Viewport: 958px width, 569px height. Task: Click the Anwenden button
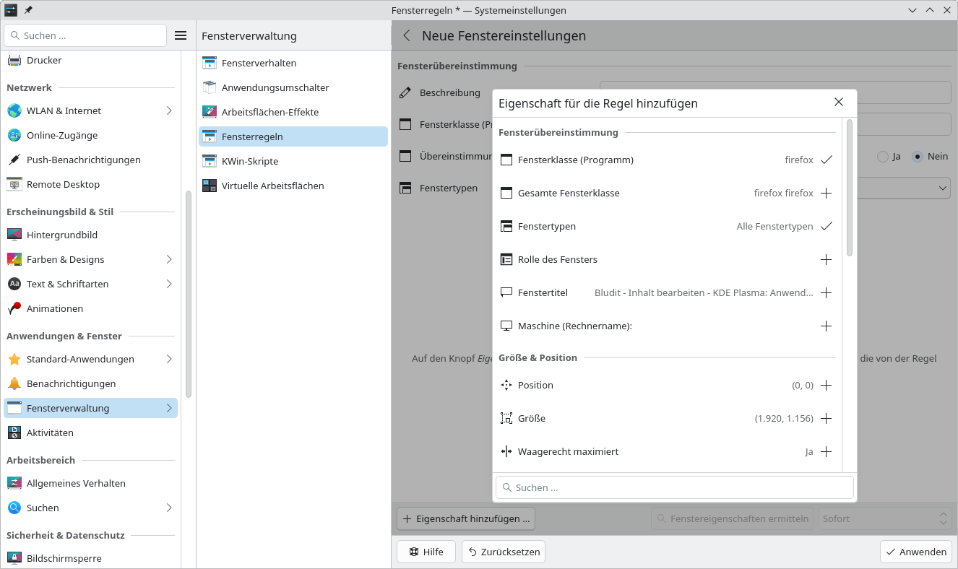click(x=915, y=552)
